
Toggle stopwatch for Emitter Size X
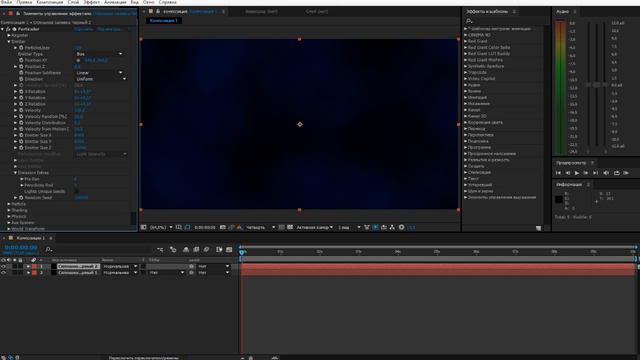pyautogui.click(x=21, y=135)
